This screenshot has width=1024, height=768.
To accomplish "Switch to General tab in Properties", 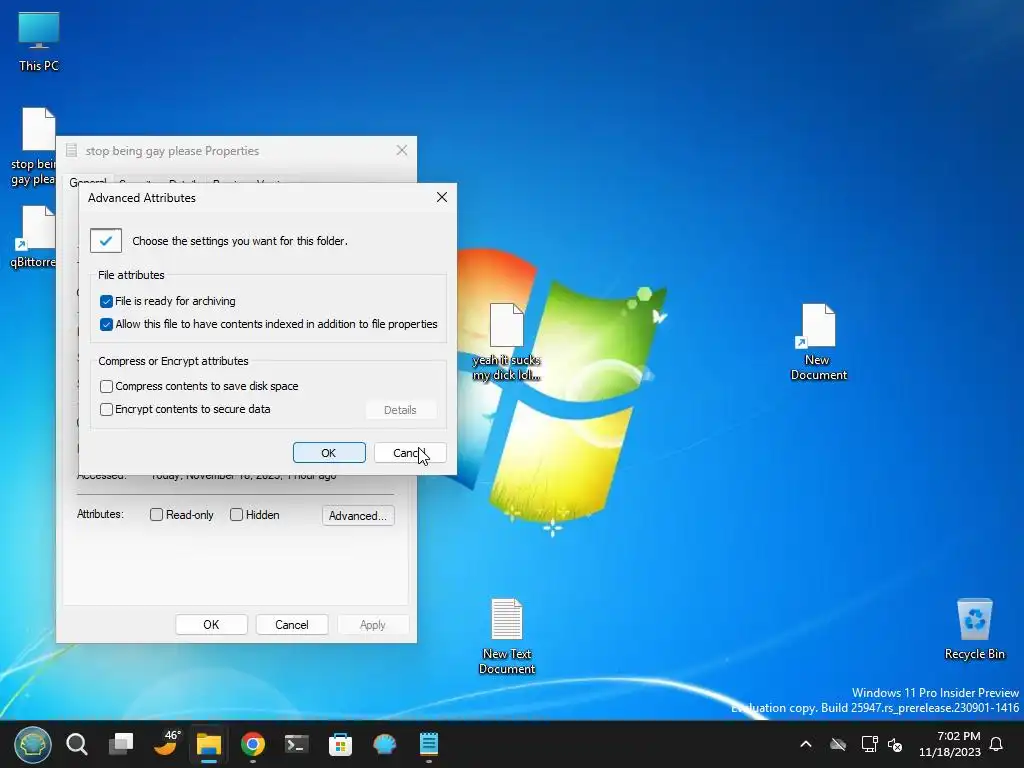I will [87, 182].
